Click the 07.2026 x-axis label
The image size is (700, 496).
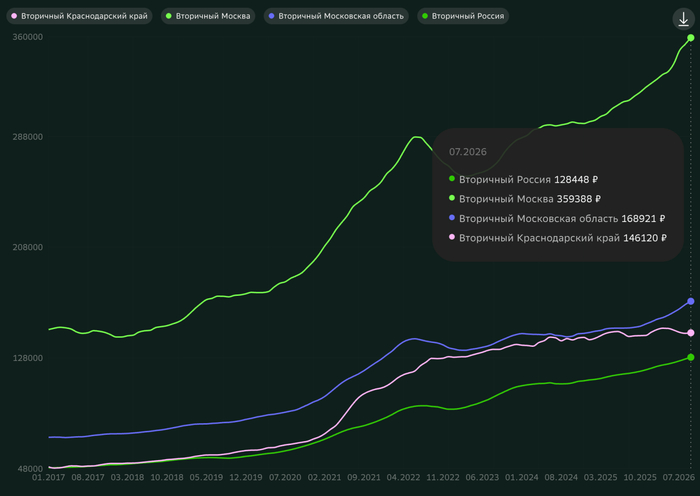coord(679,477)
